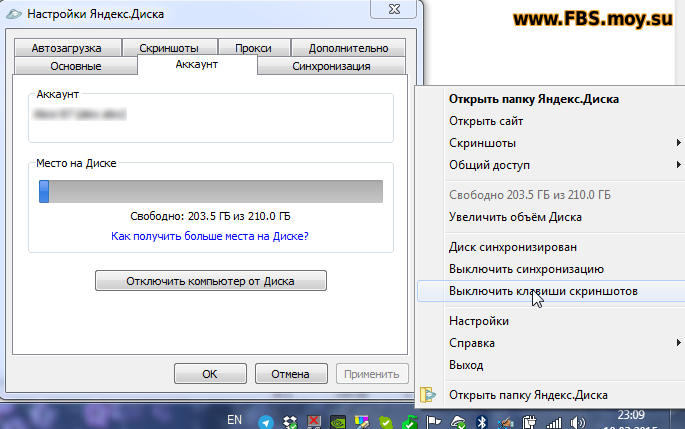
Task: Open the Dropbox tray icon
Action: point(290,422)
